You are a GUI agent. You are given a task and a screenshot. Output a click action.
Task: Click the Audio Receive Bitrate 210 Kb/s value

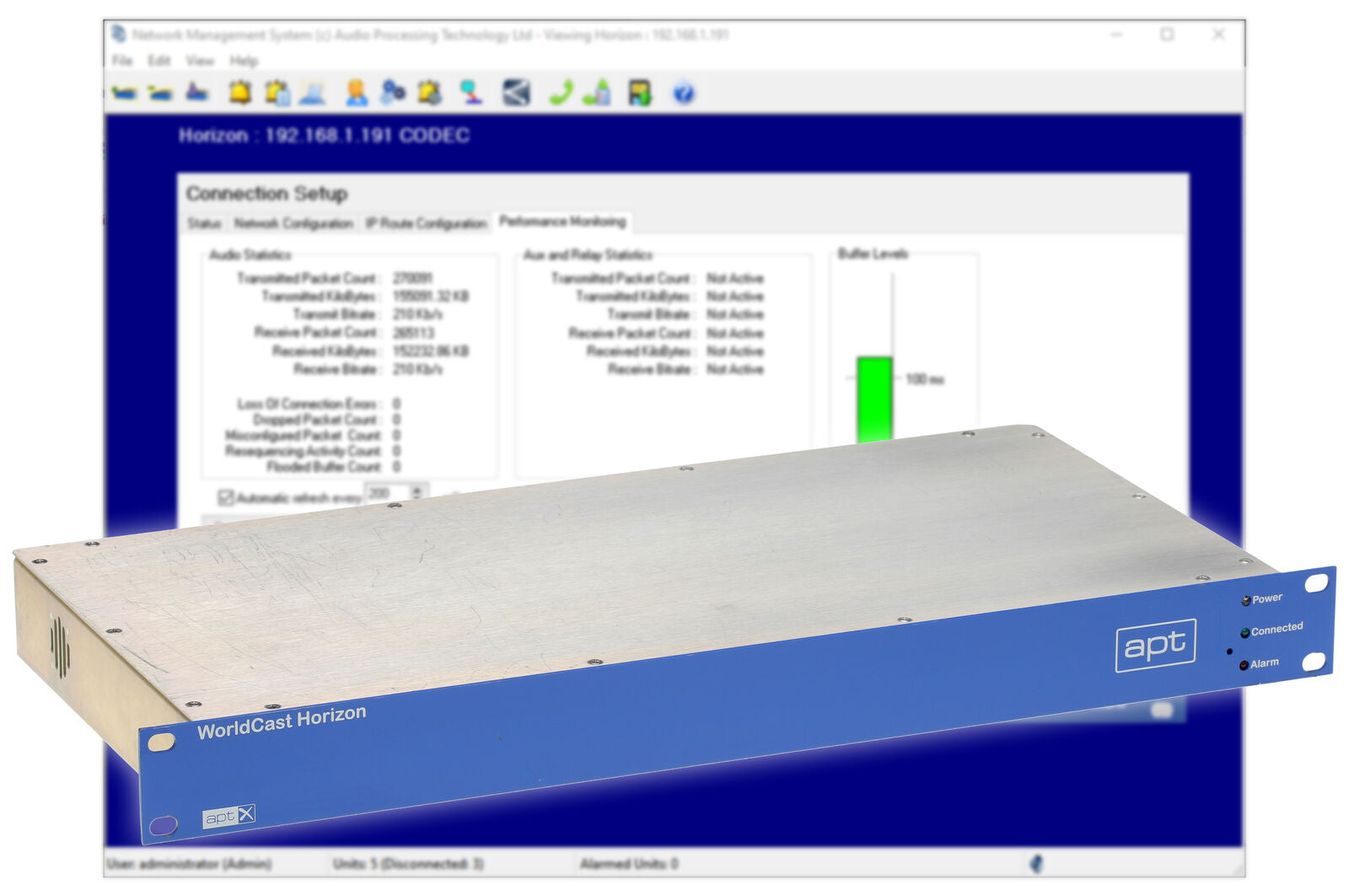418,369
